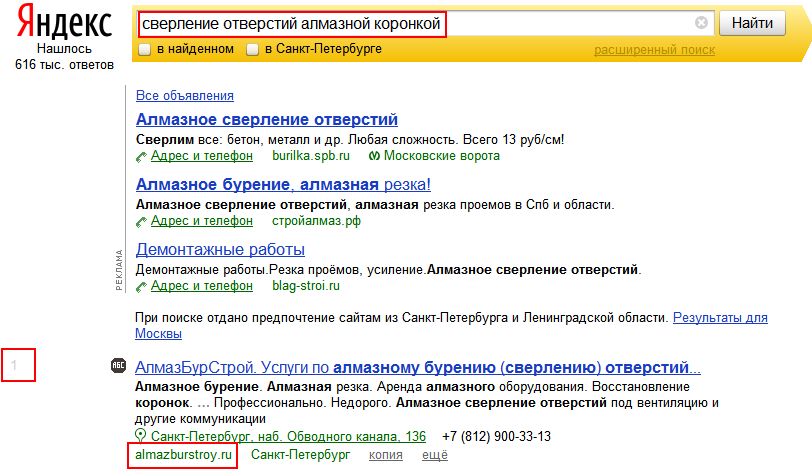Click the map pin icon by the Обводного канала address

(x=140, y=435)
